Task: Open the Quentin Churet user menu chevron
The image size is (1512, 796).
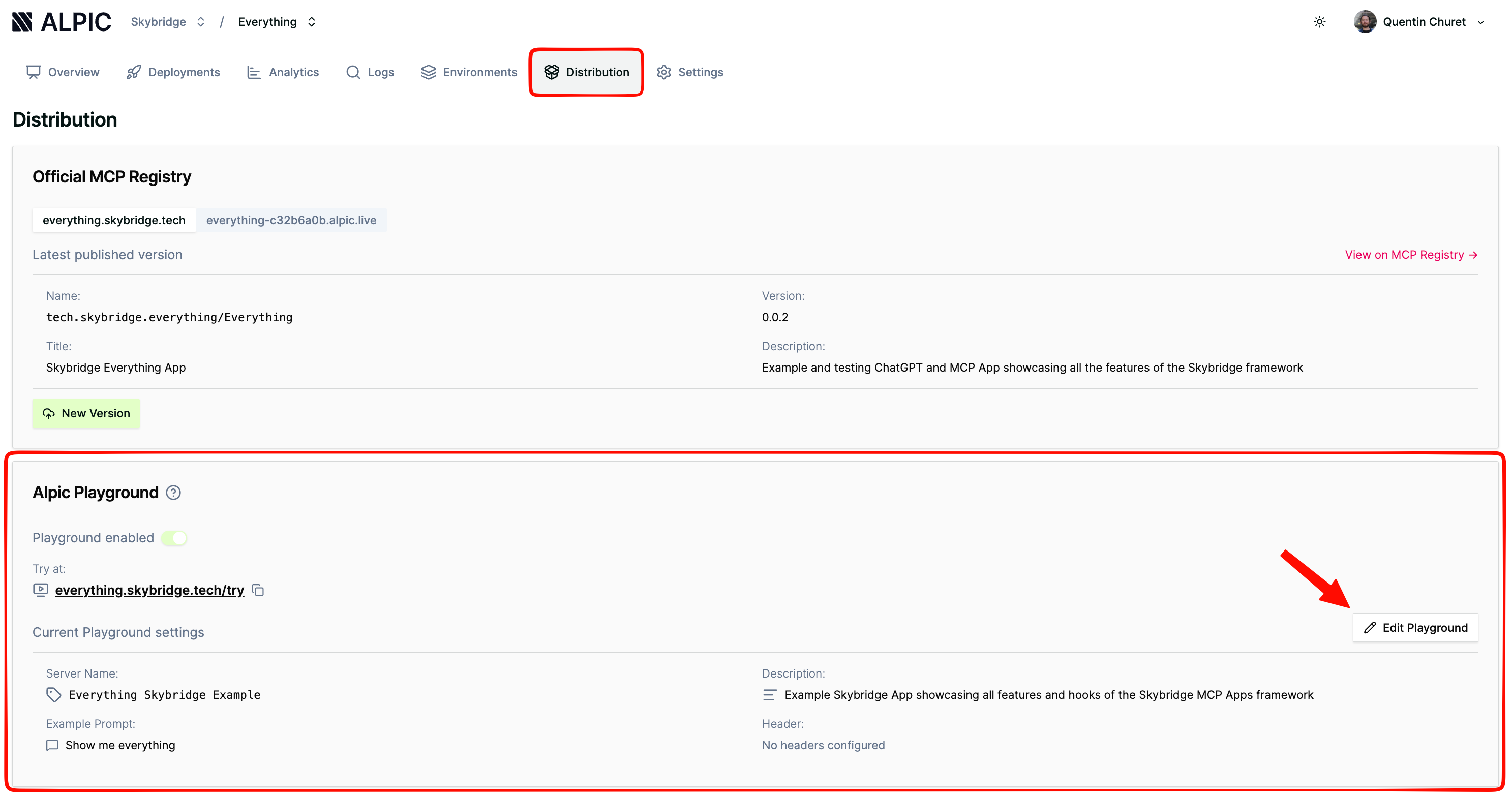Action: (1480, 22)
